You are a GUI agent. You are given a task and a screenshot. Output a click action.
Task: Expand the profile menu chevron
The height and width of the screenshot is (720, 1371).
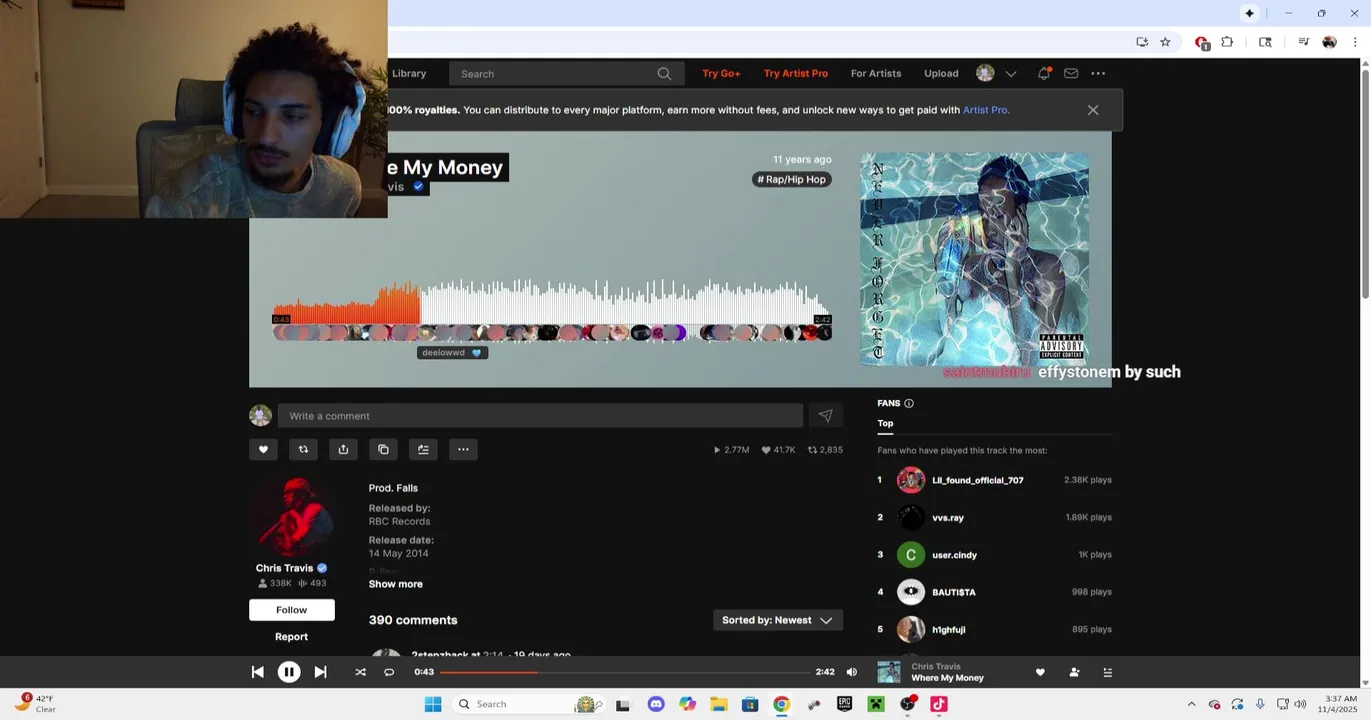tap(1011, 74)
